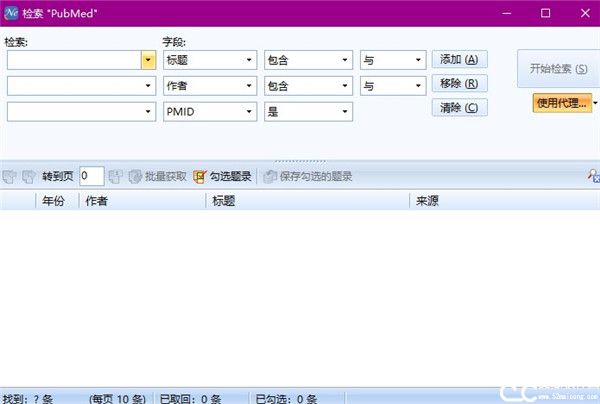Screen dimensions: 600x404
Task: Expand the 是 condition dropdown
Action: [x=345, y=112]
